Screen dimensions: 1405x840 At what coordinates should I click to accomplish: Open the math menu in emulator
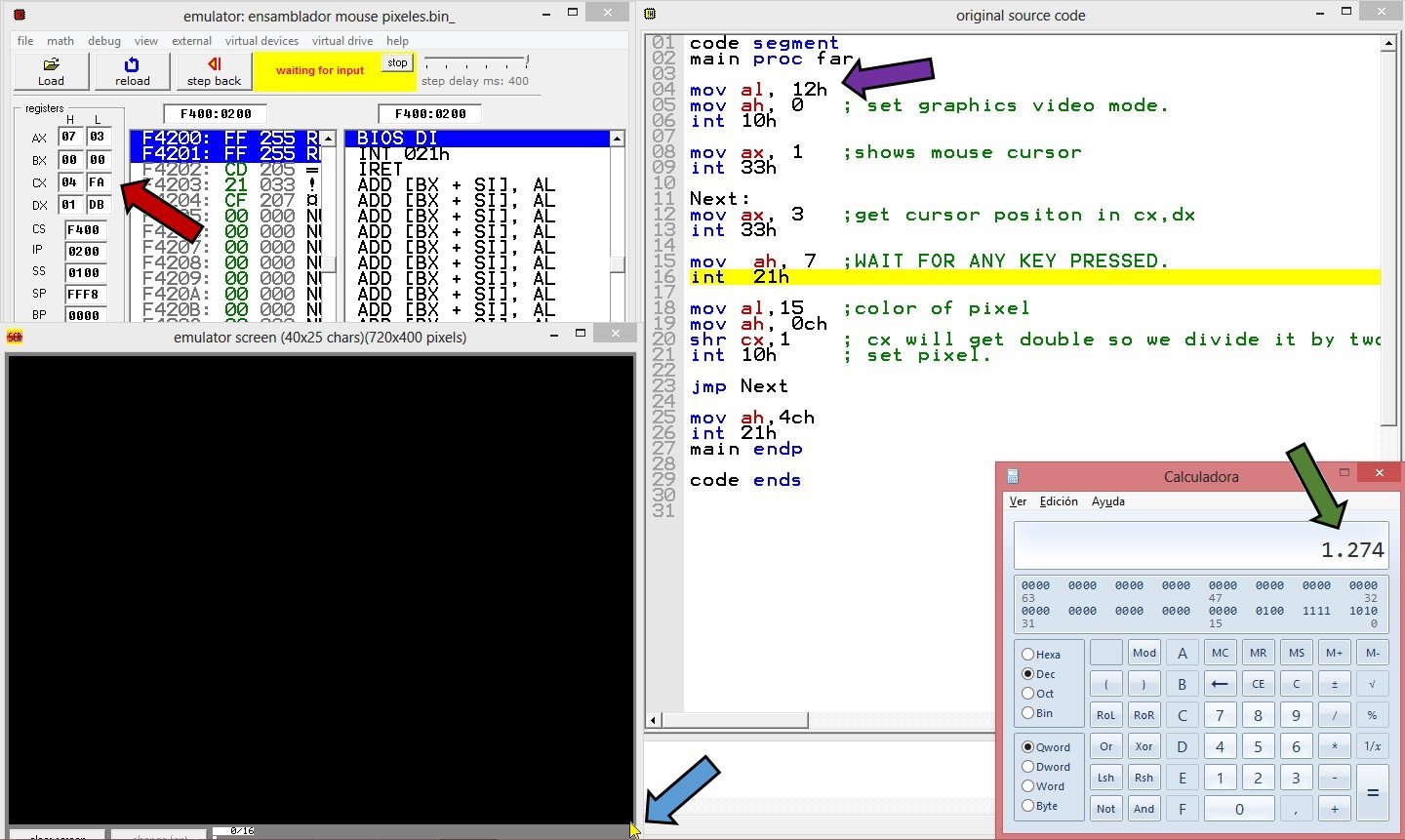click(60, 41)
